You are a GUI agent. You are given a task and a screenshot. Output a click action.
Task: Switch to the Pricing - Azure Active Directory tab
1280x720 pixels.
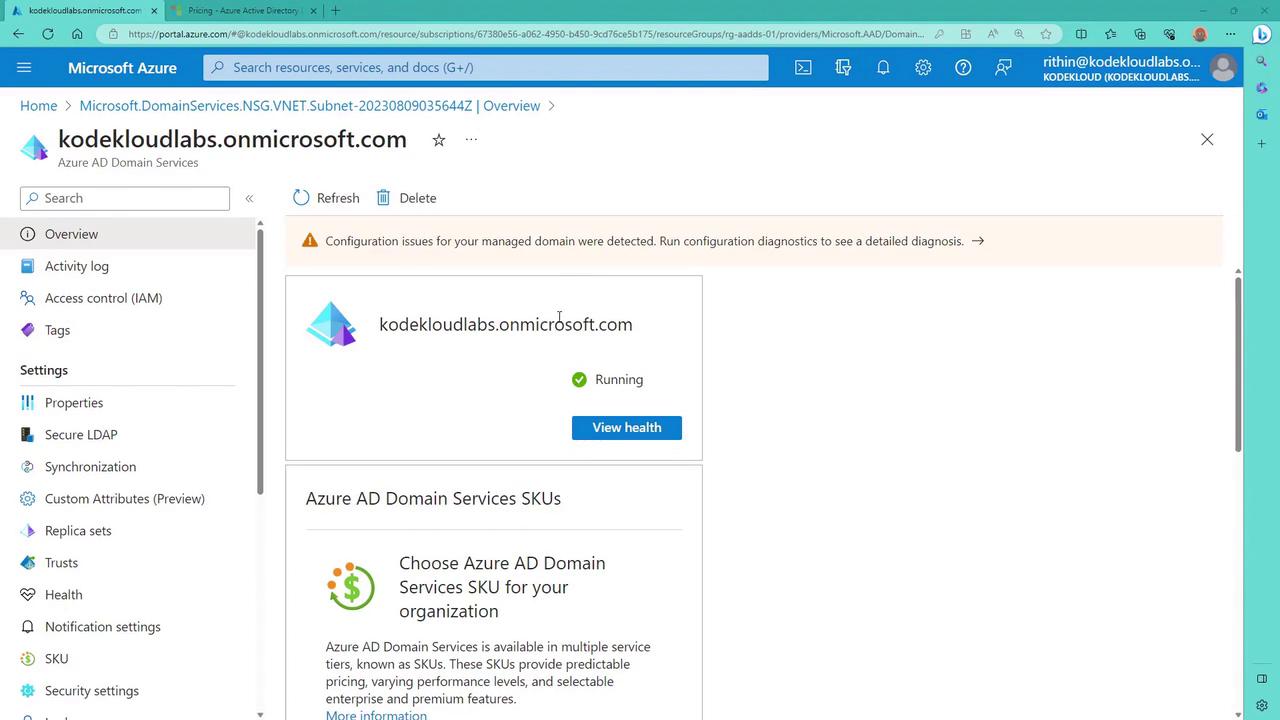coord(244,10)
